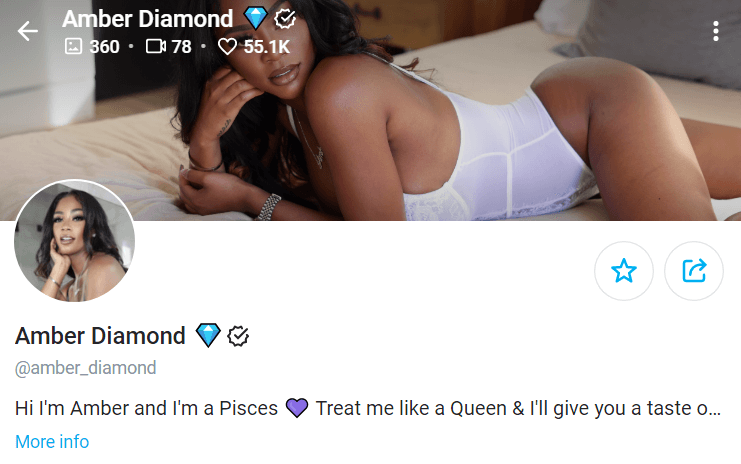Click the purple heart emoji in bio
The height and width of the screenshot is (464, 741).
click(297, 408)
